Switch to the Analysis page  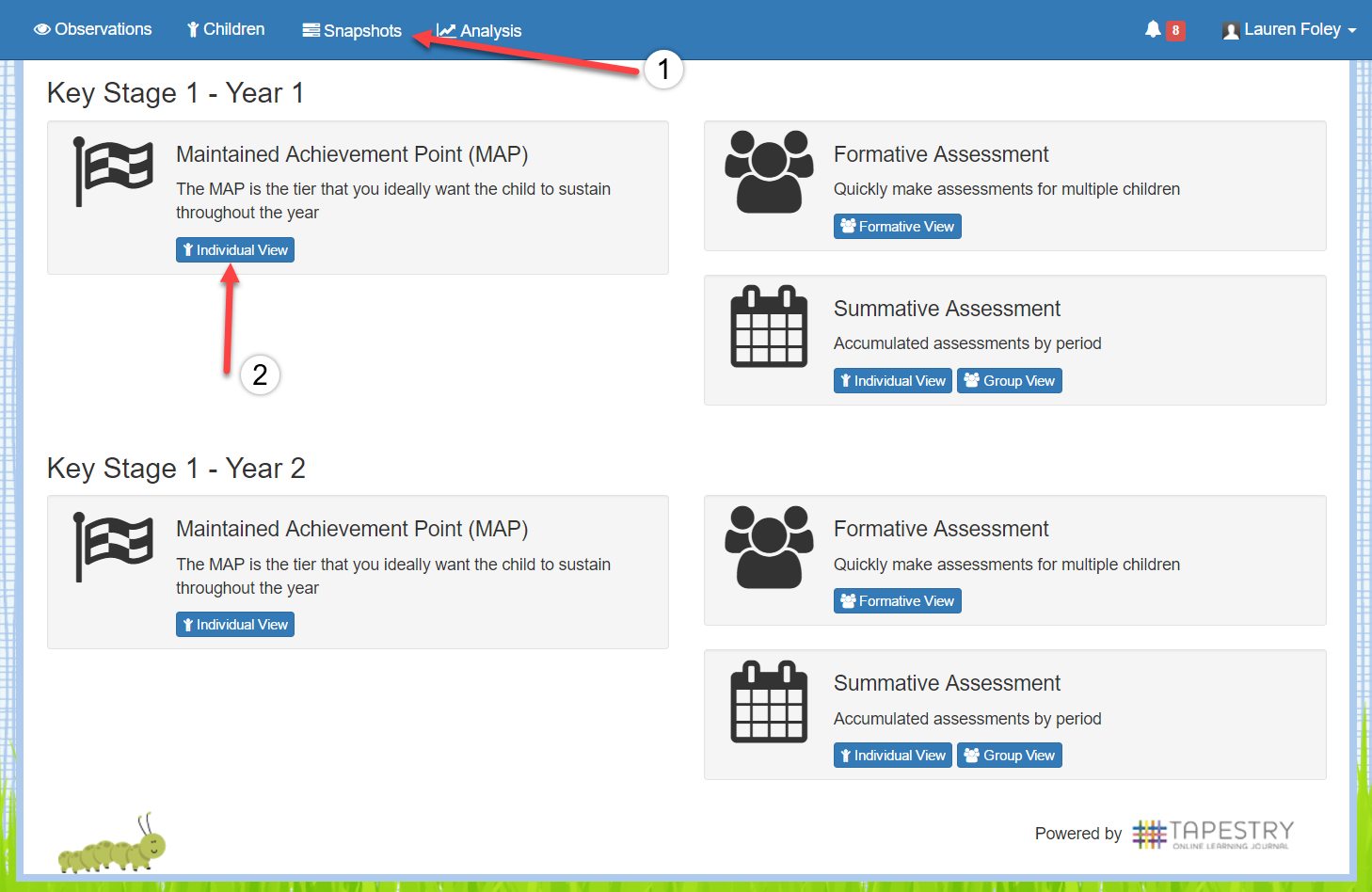coord(479,30)
